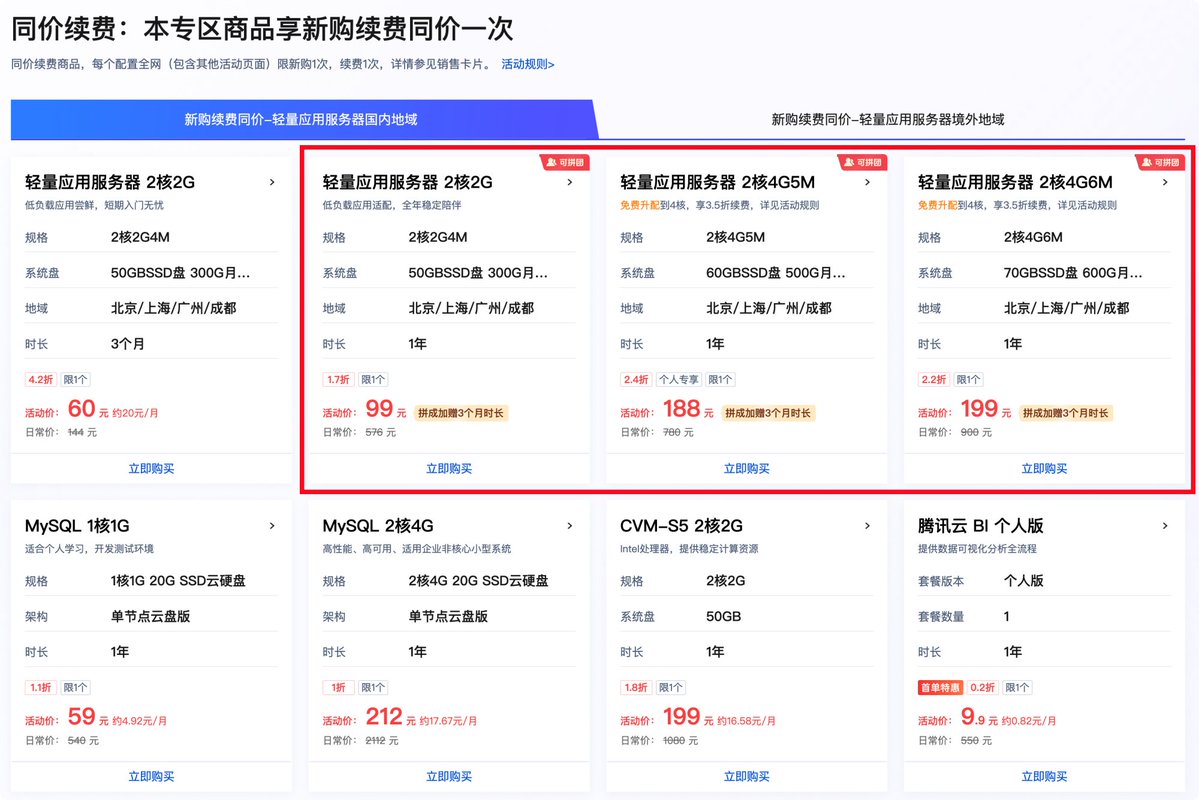Open the 活动规则 link
1199x800 pixels.
tap(528, 64)
